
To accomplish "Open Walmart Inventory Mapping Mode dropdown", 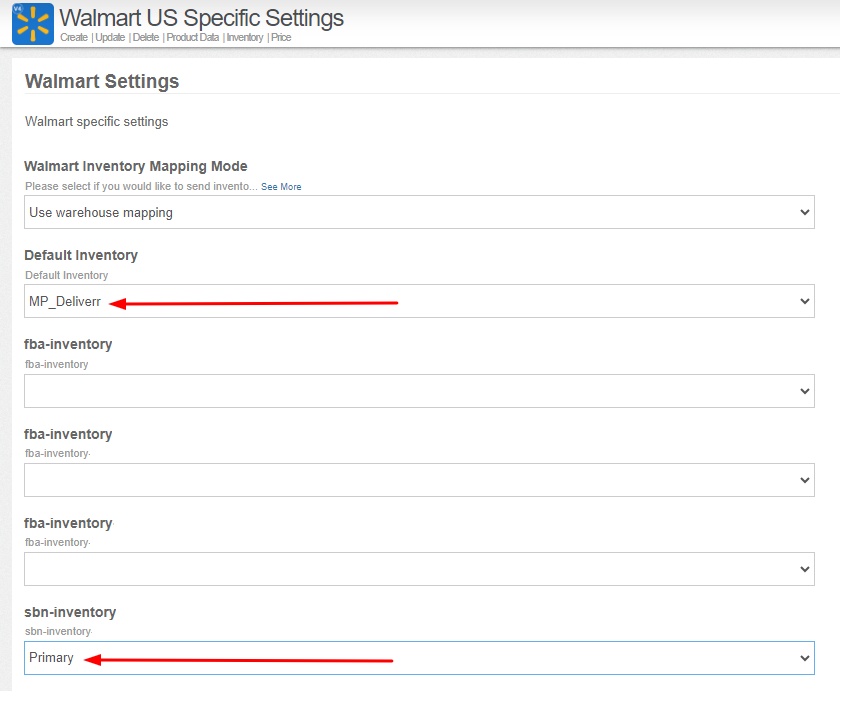I will coord(419,212).
